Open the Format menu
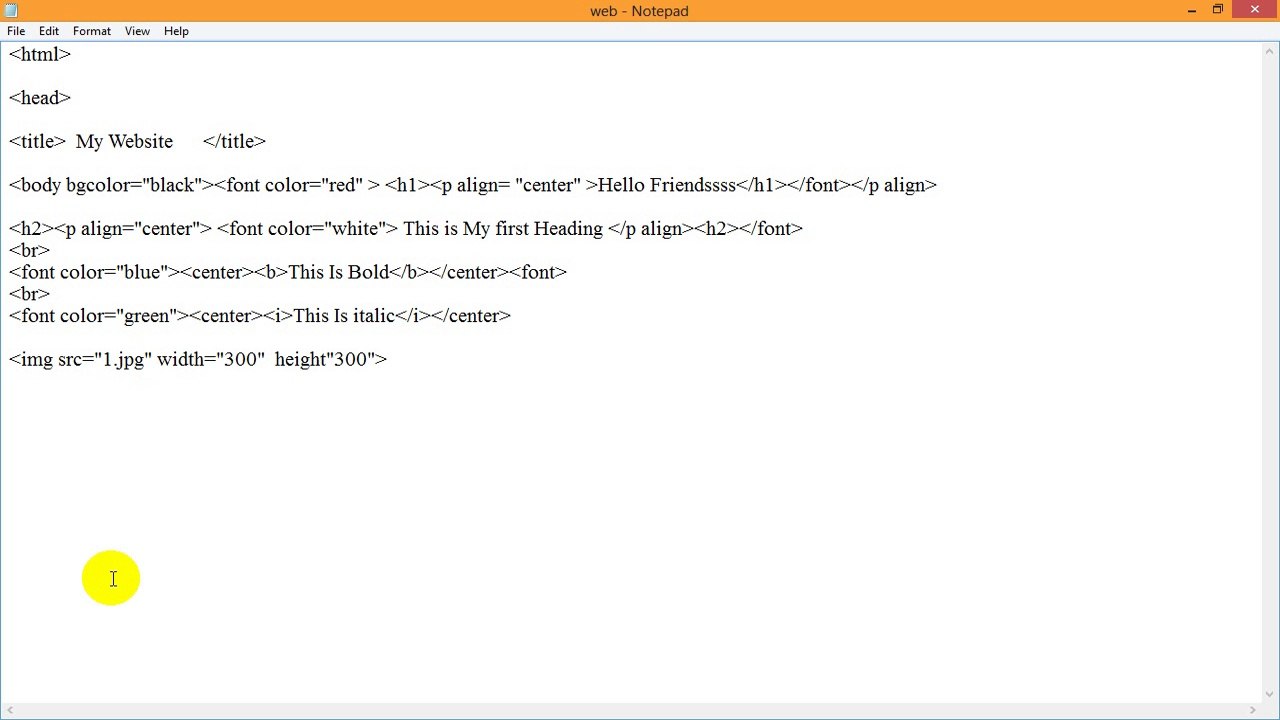 click(x=92, y=31)
